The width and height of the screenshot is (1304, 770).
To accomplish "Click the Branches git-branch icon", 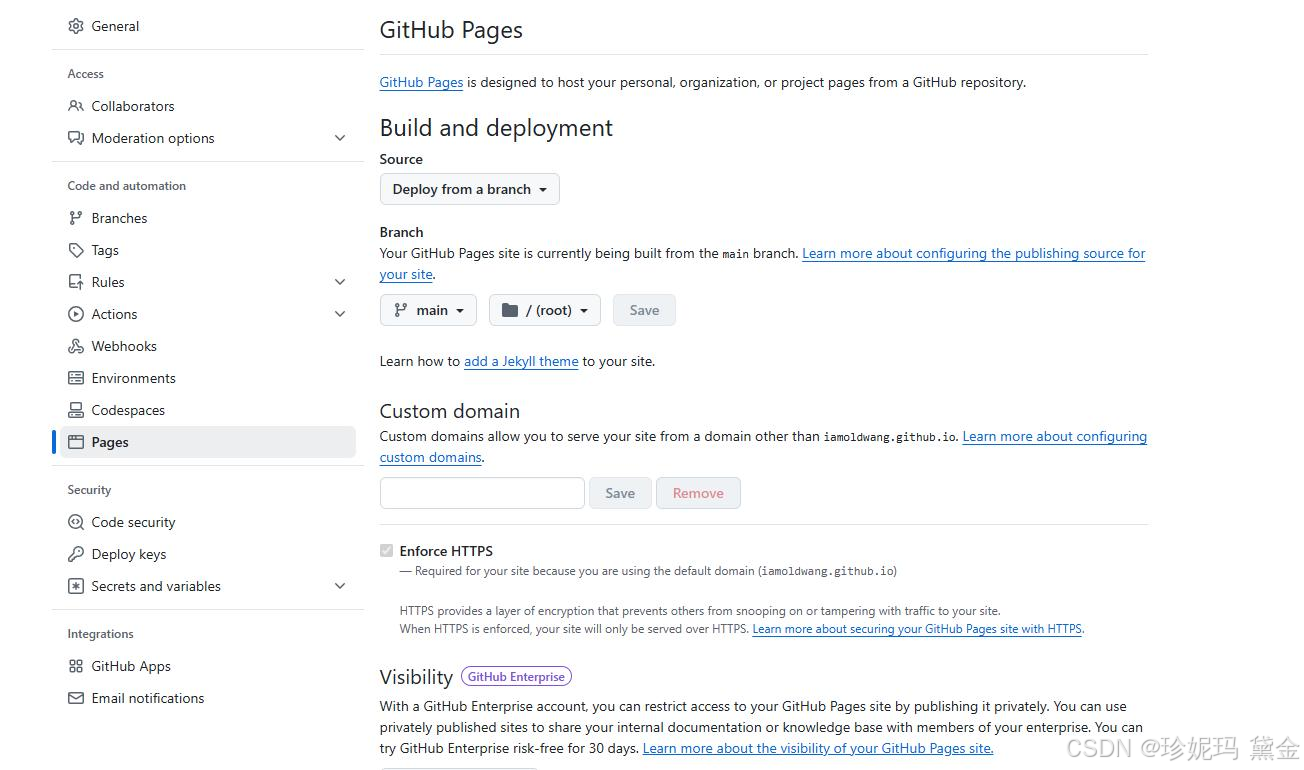I will point(76,218).
